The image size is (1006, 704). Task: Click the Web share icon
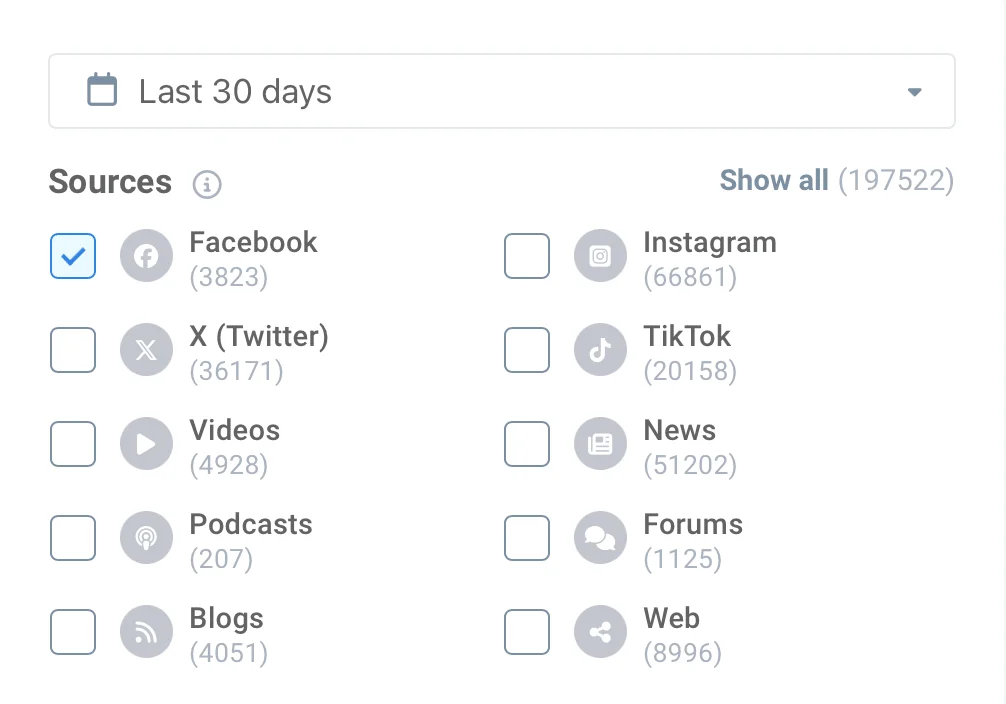(600, 631)
